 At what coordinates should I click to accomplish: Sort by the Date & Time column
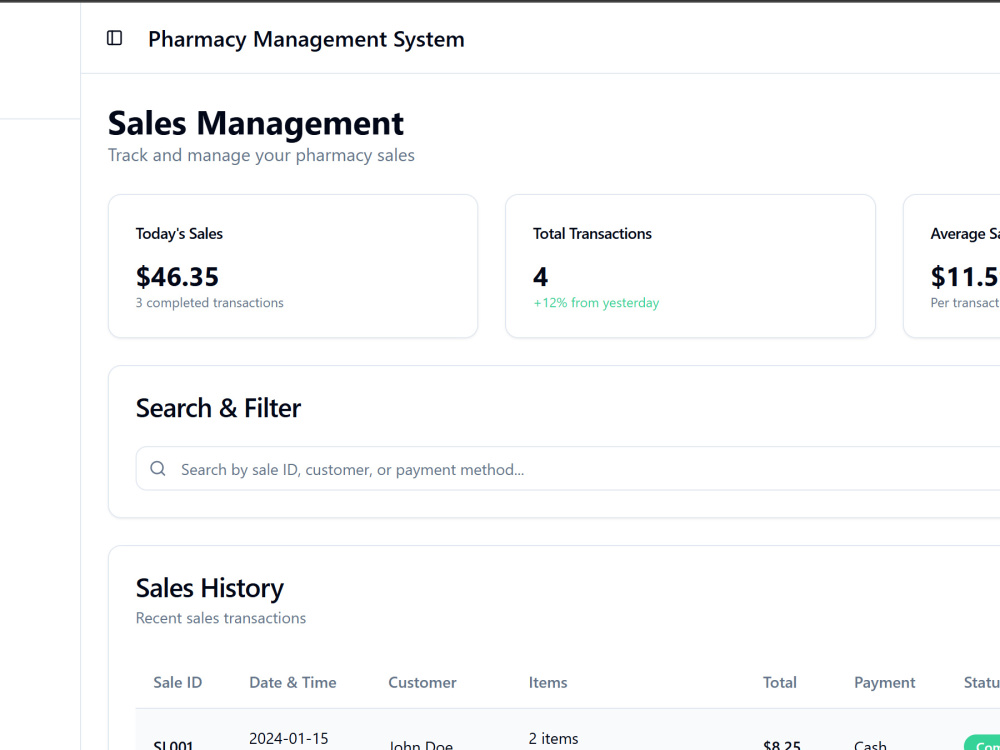click(293, 682)
